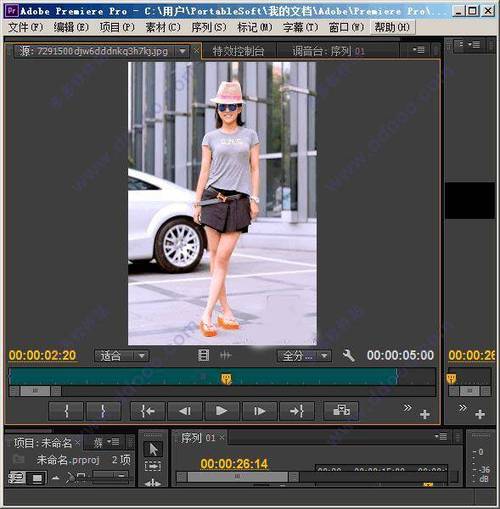Open the 适合 zoom level dropdown
The width and height of the screenshot is (500, 509).
pos(122,356)
